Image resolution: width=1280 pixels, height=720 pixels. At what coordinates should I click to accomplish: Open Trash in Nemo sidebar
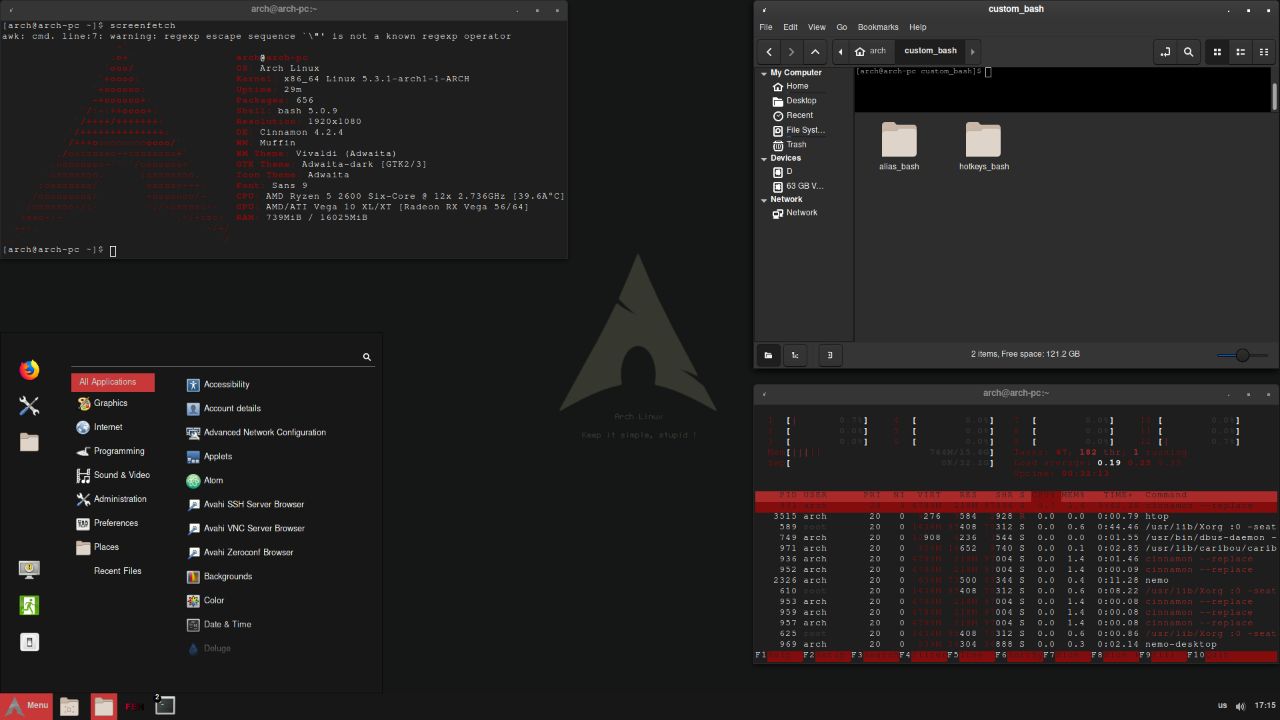tap(789, 144)
